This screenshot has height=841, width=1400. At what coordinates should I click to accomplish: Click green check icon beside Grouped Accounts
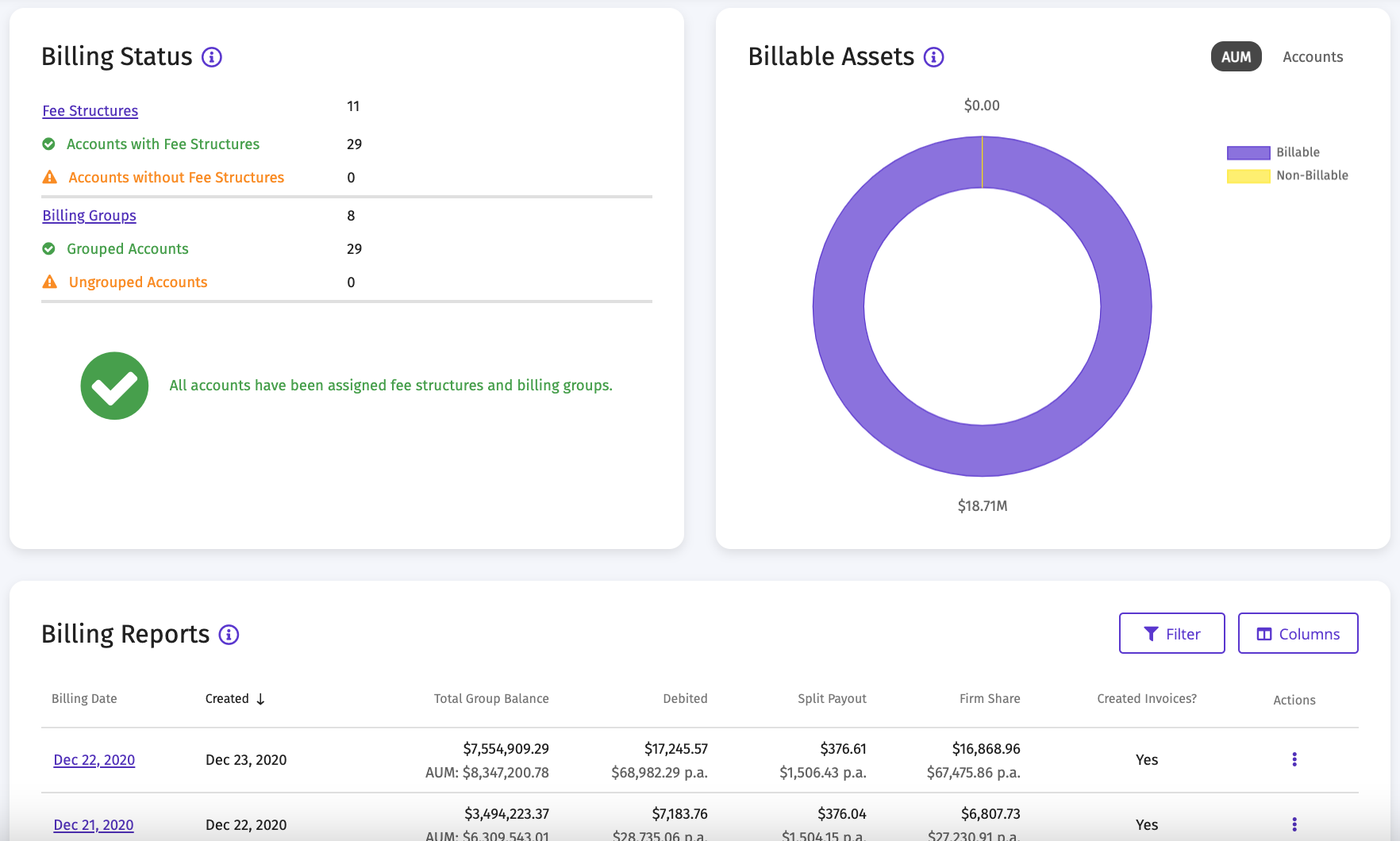point(48,248)
